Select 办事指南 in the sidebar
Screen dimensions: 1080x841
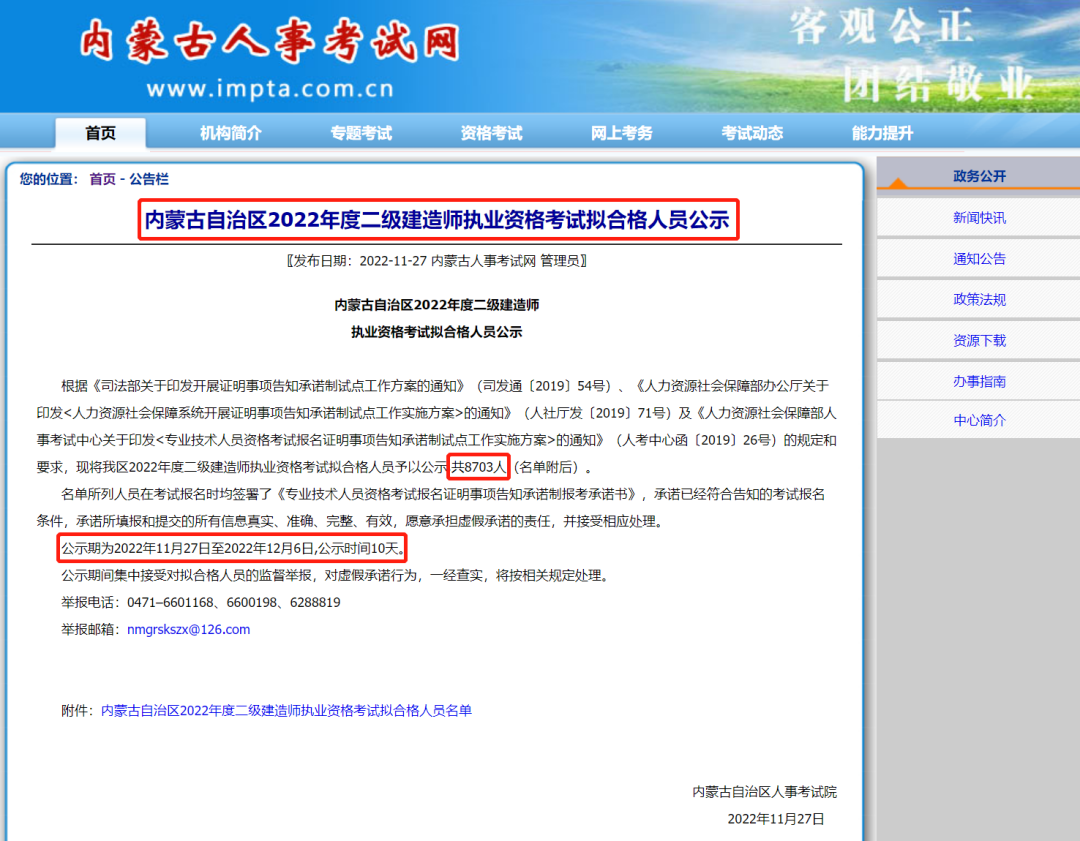click(x=979, y=381)
